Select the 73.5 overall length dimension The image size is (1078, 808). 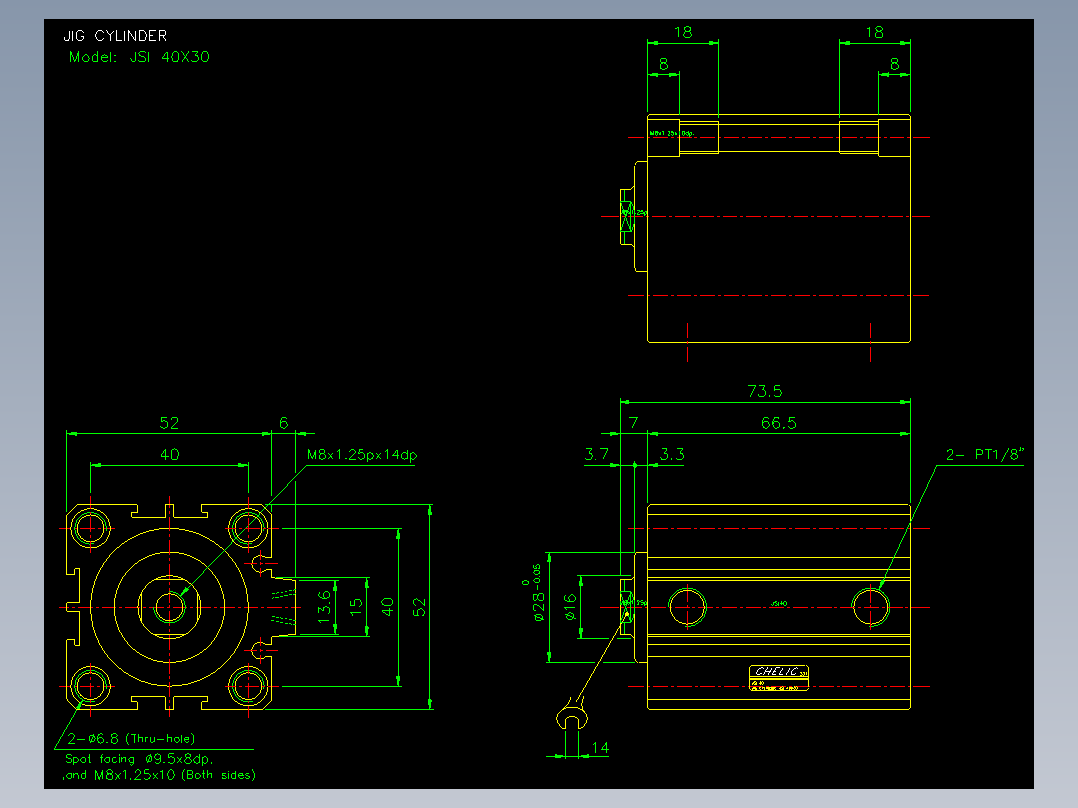click(764, 391)
